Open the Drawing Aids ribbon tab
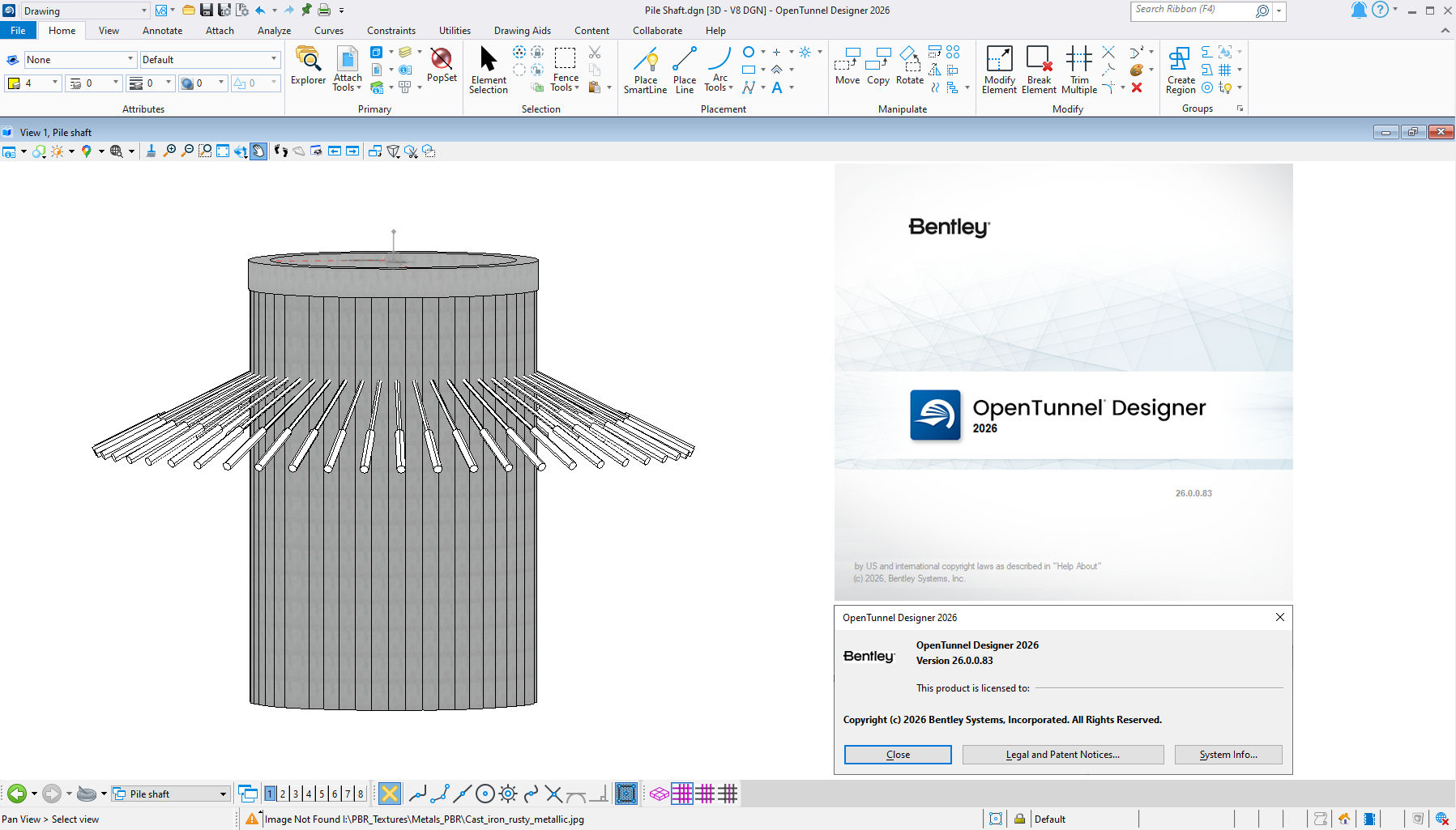The image size is (1456, 830). (x=522, y=30)
